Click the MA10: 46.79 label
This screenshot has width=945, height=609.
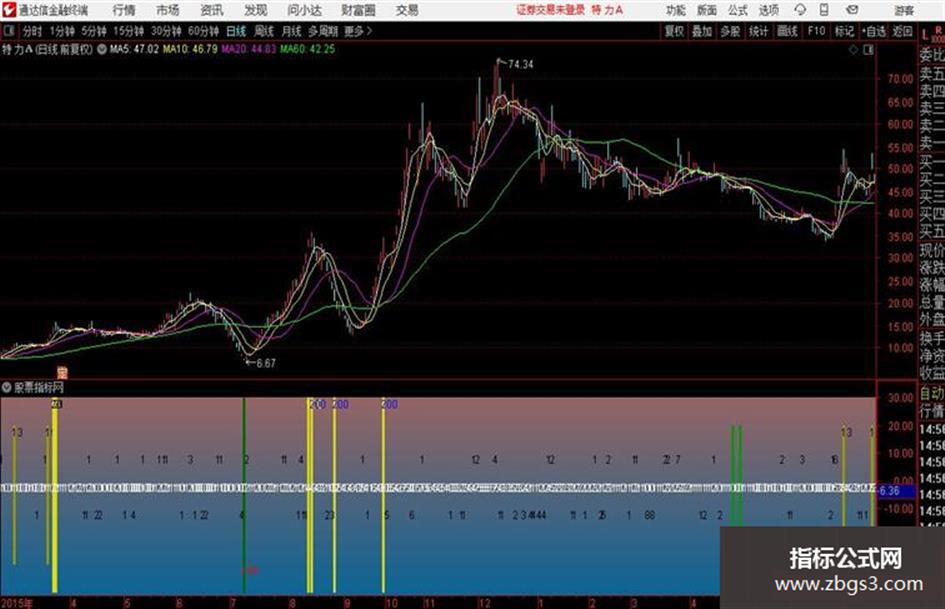coord(190,49)
